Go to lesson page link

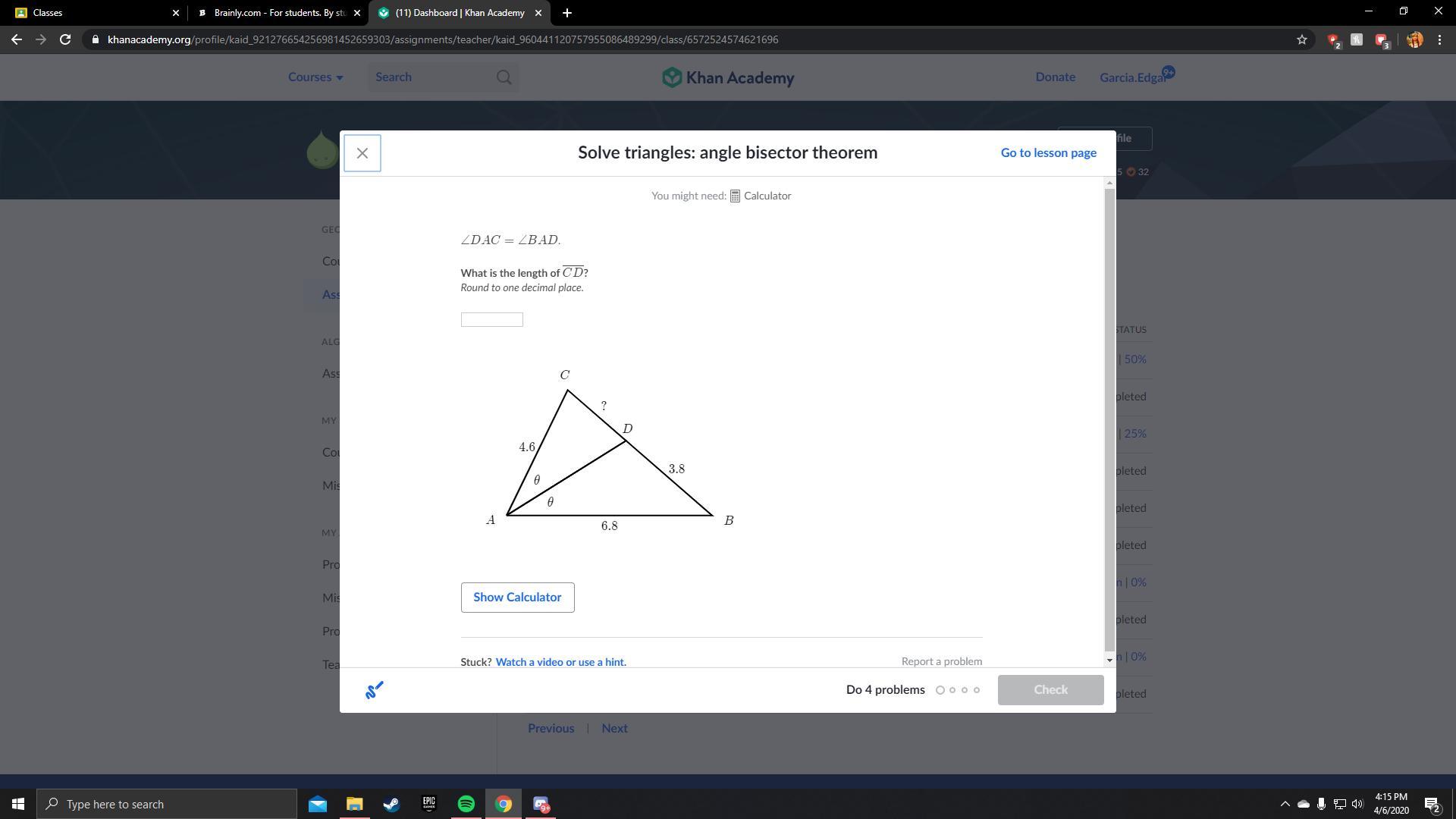click(x=1048, y=153)
